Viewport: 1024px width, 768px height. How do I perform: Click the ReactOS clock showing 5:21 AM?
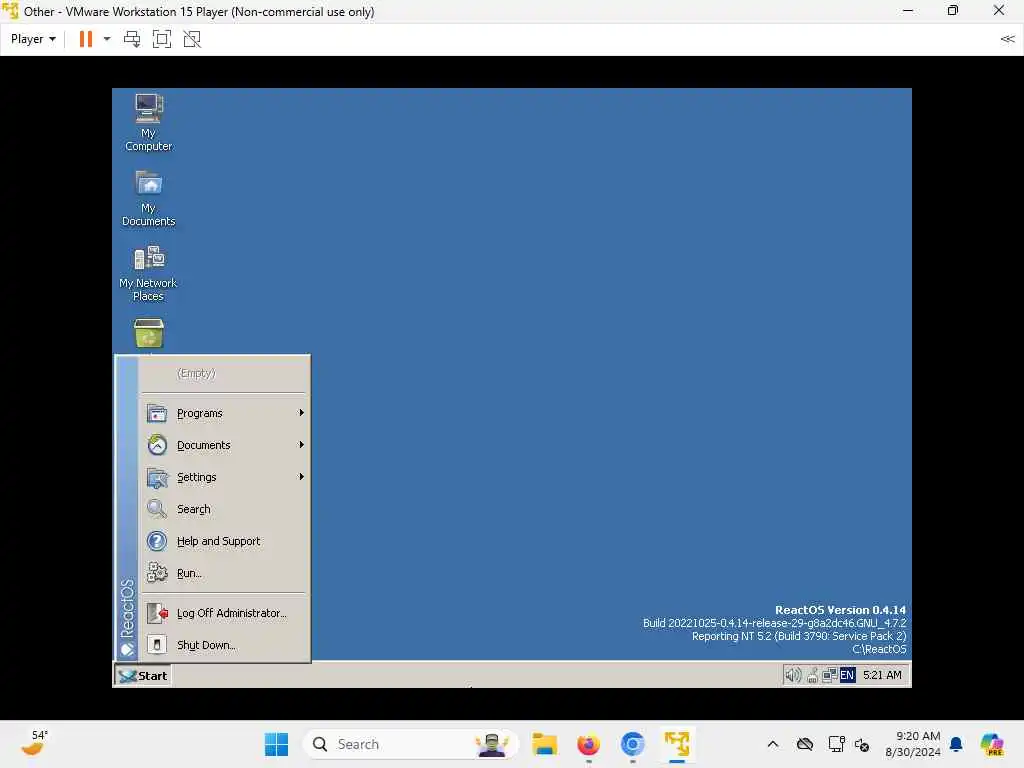(882, 675)
